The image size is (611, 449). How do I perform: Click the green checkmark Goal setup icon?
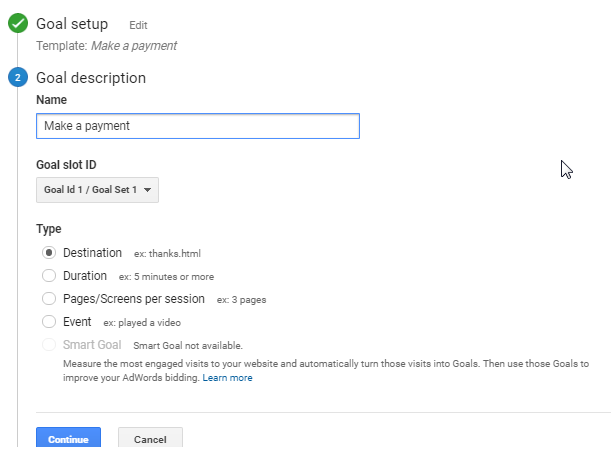[18, 23]
